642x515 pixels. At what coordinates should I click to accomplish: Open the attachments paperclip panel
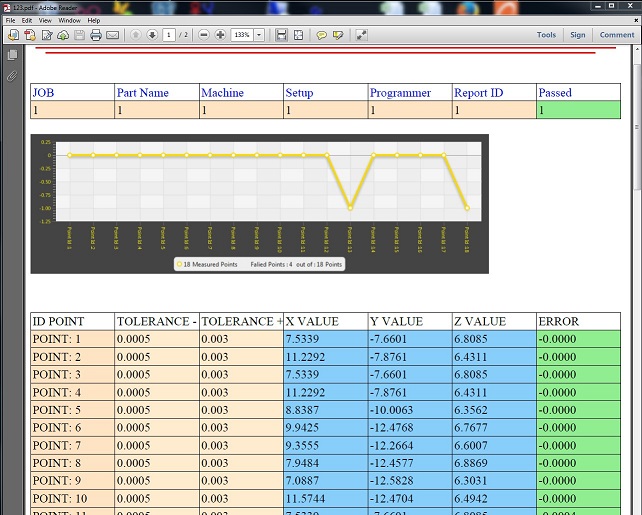(12, 76)
